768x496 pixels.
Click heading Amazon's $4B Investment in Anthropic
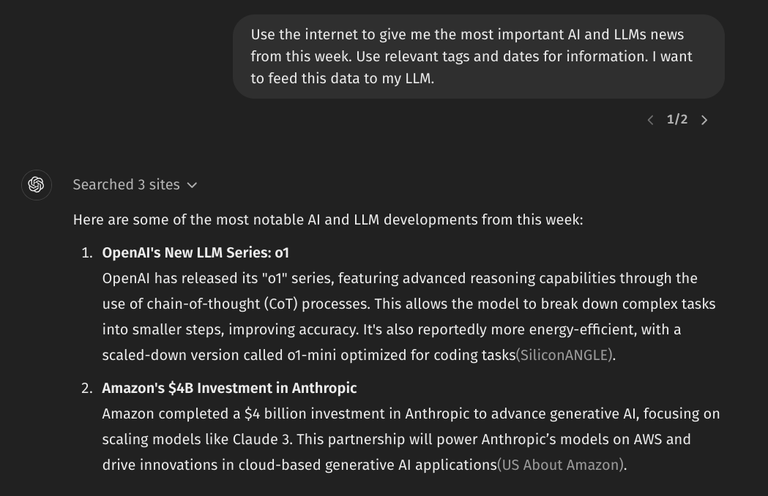click(229, 388)
